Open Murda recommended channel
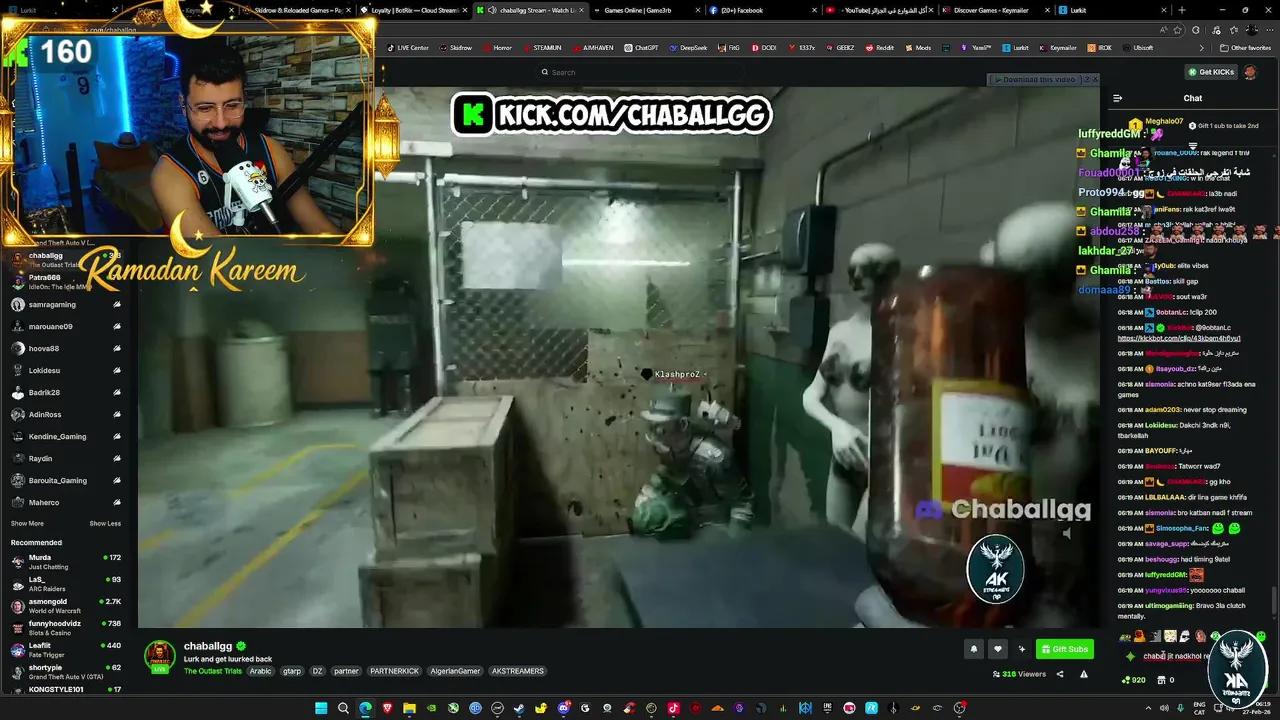 click(66, 561)
